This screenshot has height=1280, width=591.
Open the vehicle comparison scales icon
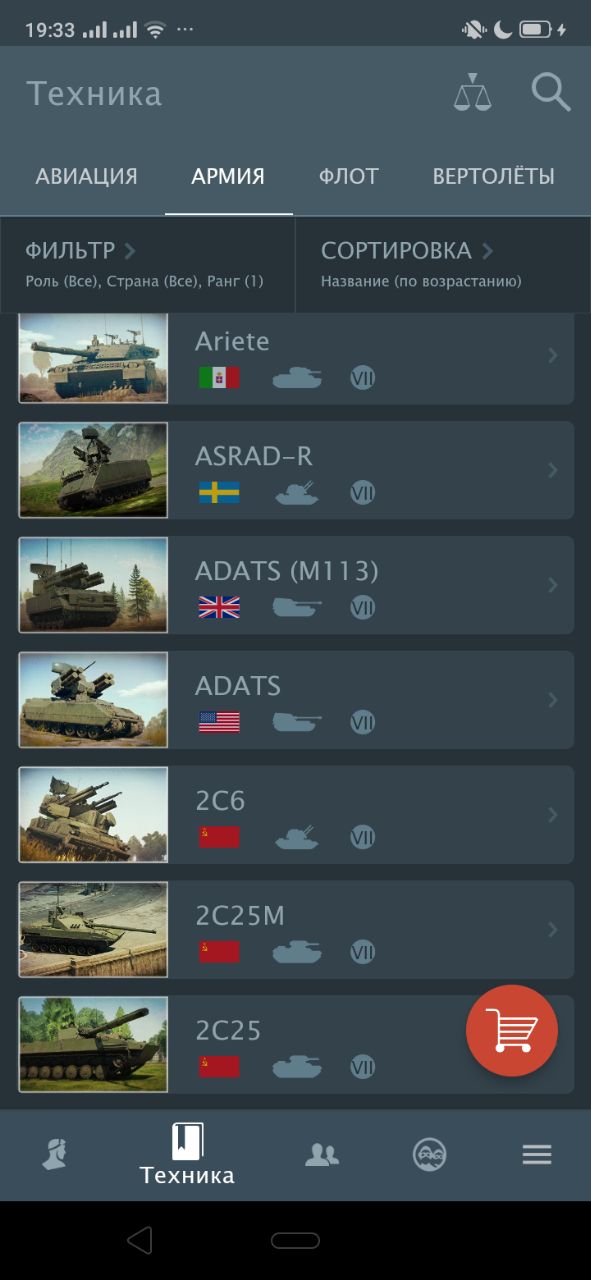click(x=473, y=92)
